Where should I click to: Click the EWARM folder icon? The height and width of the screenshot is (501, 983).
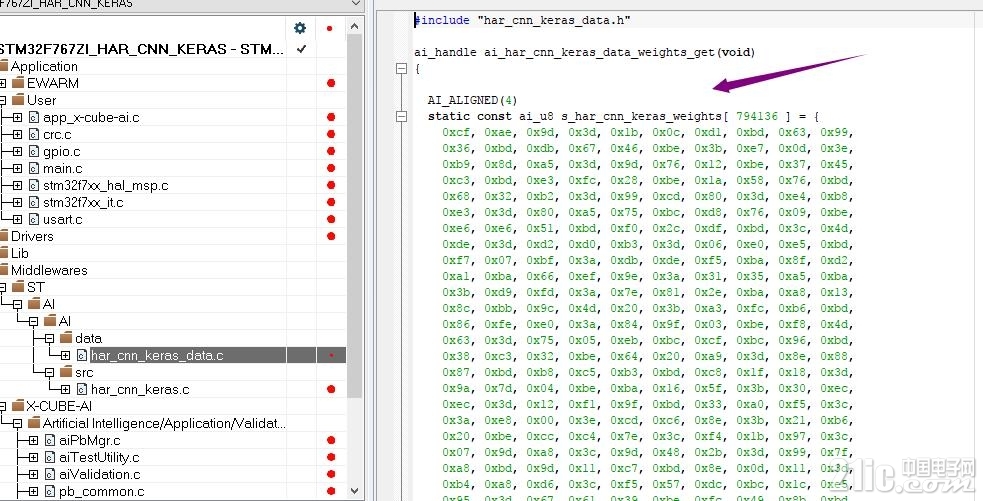(18, 83)
